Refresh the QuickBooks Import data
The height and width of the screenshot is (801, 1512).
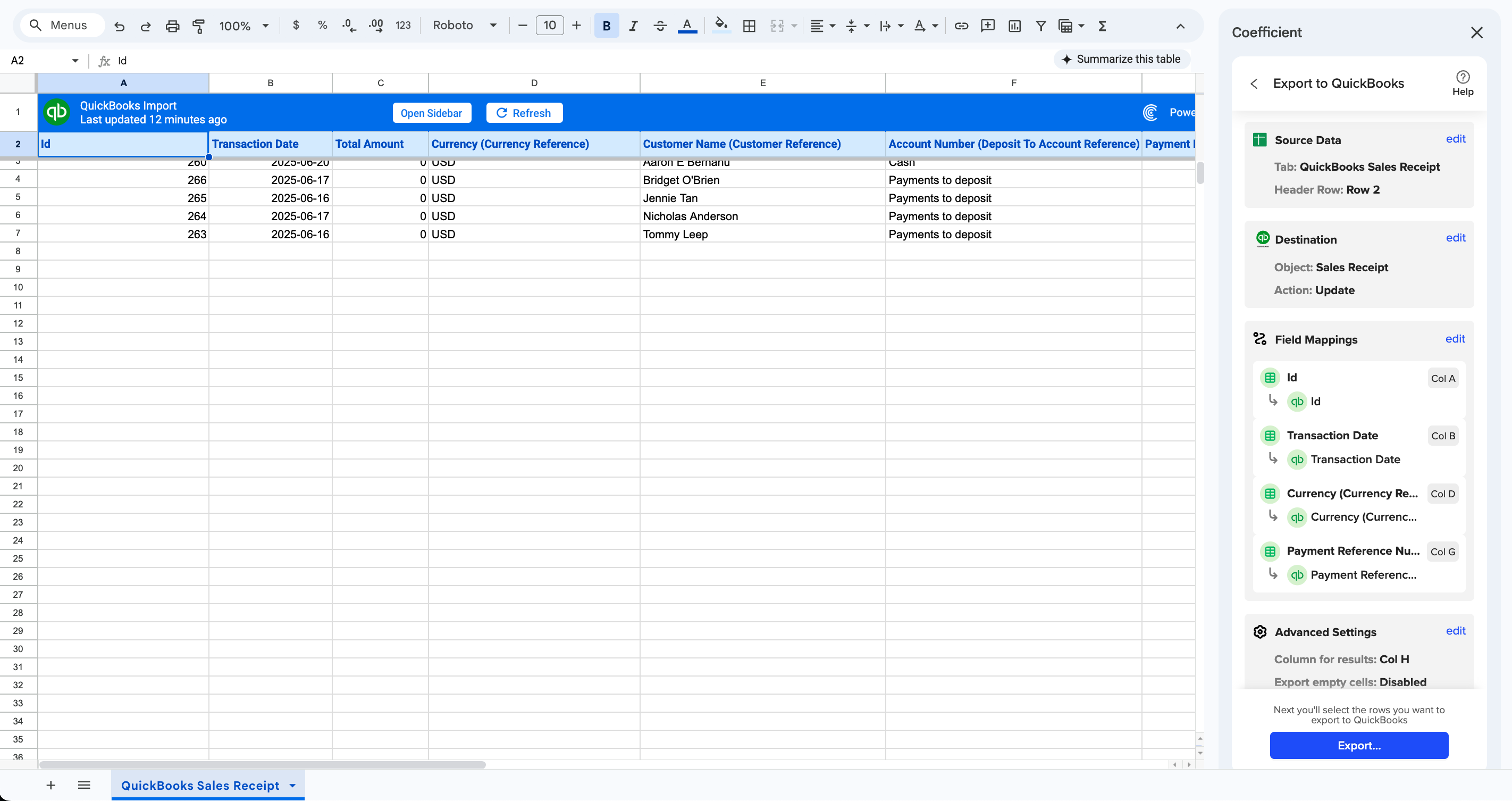click(524, 112)
